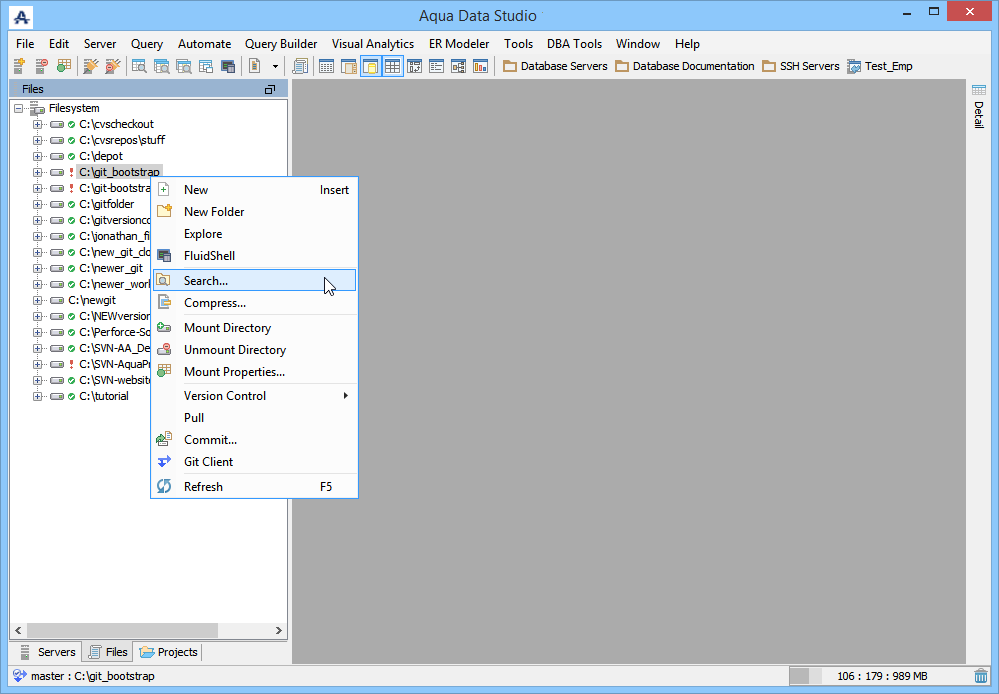Viewport: 999px width, 694px height.
Task: Click the new document page toolbar icon
Action: click(x=254, y=66)
